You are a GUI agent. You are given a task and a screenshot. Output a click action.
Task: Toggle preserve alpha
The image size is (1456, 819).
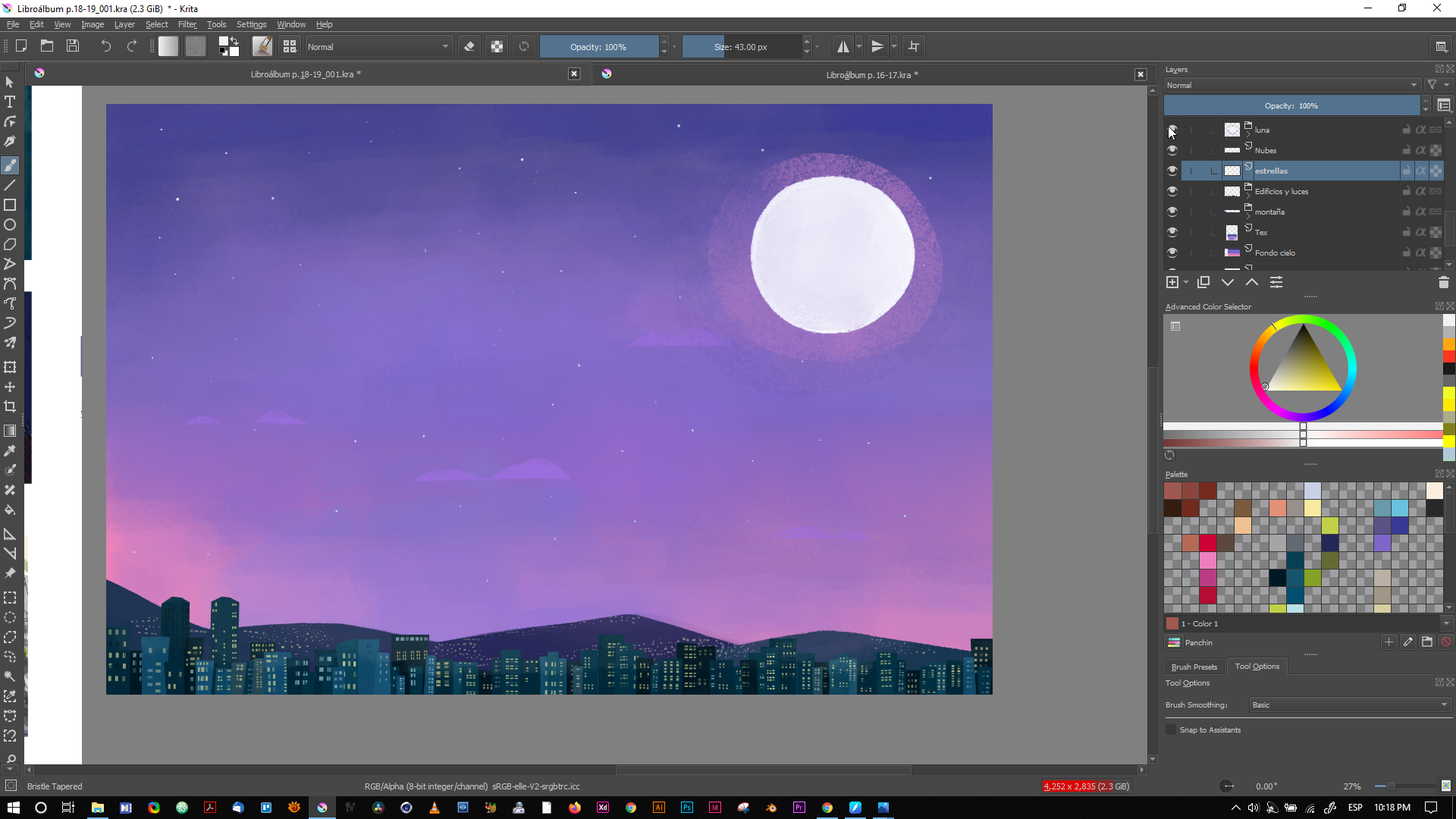(x=497, y=46)
